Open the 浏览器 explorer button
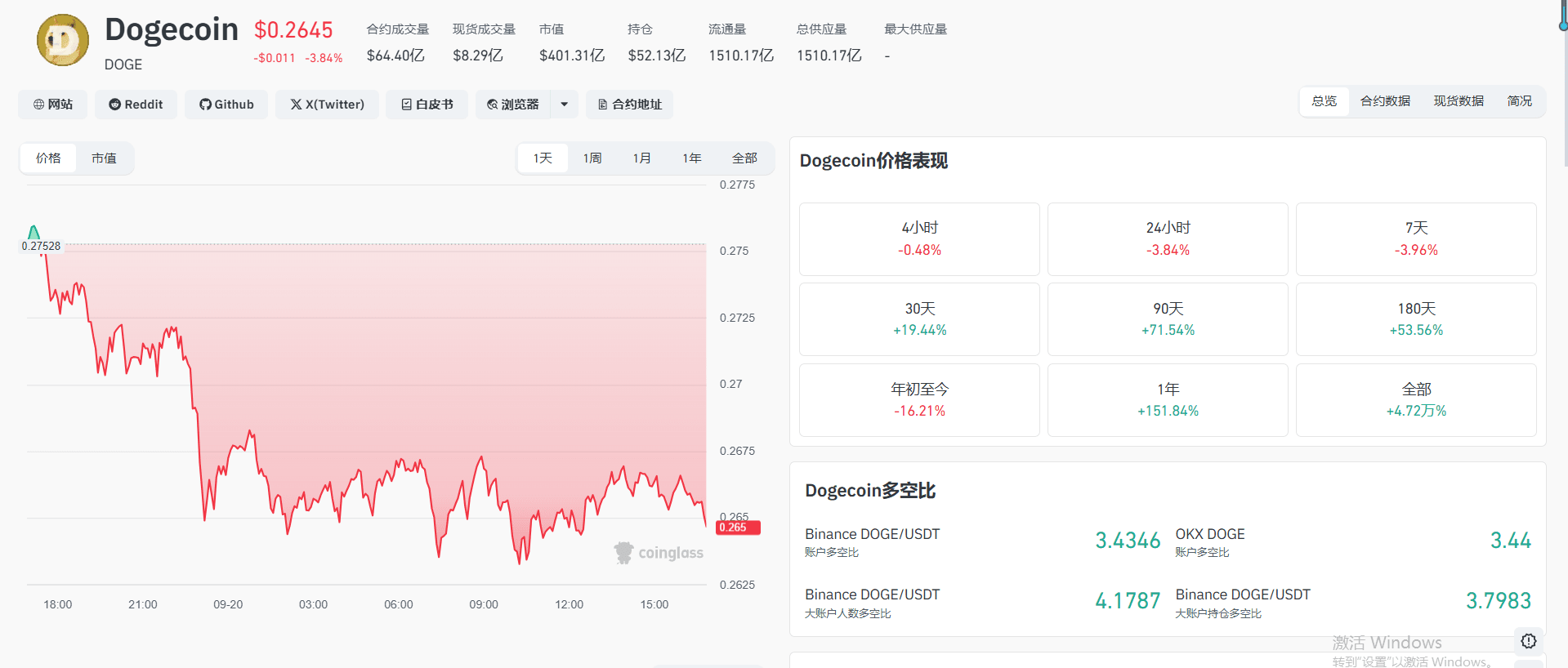 pyautogui.click(x=513, y=105)
